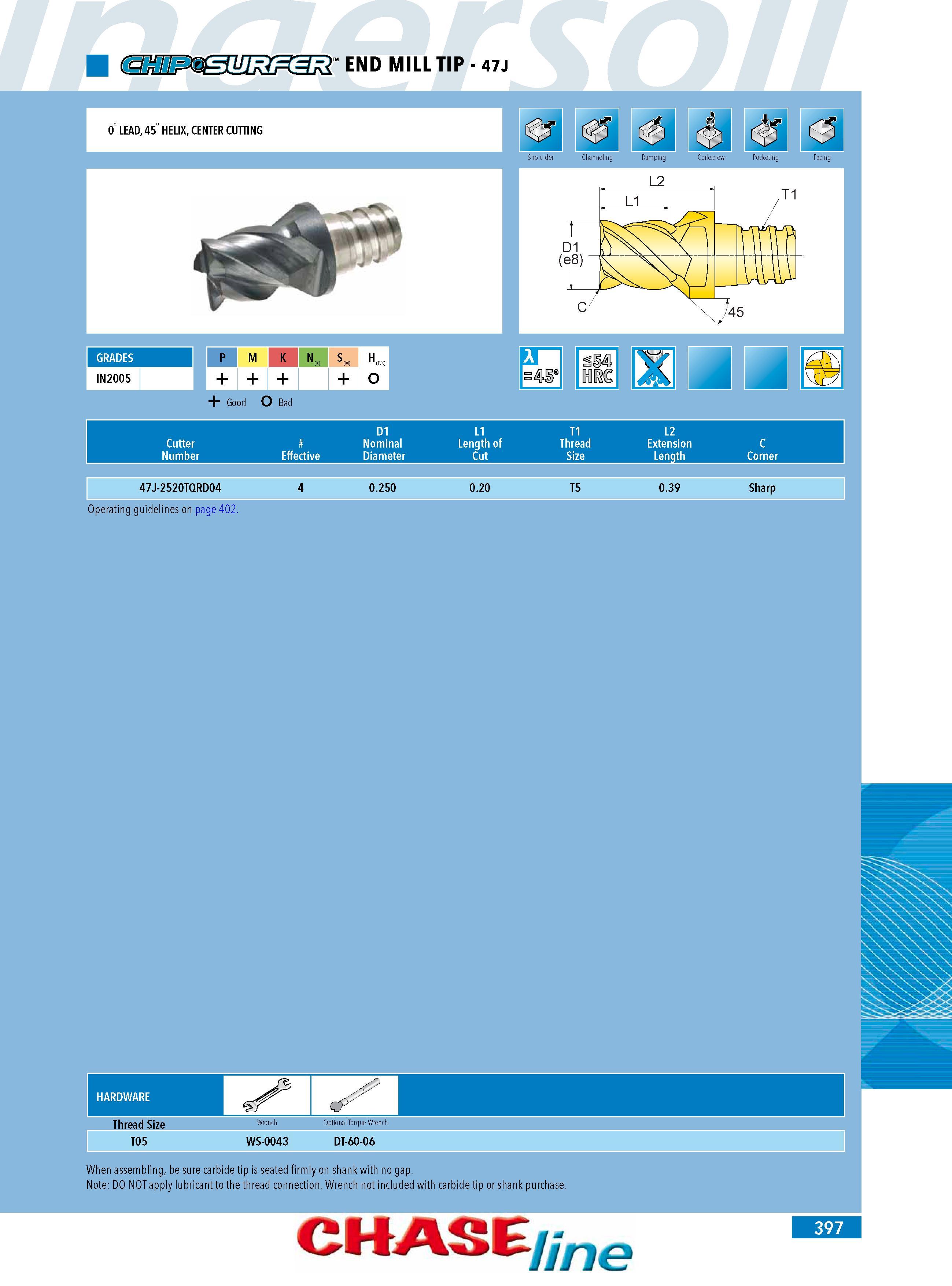This screenshot has height=1286, width=952.
Task: Click the Corkscrew application icon
Action: point(710,130)
